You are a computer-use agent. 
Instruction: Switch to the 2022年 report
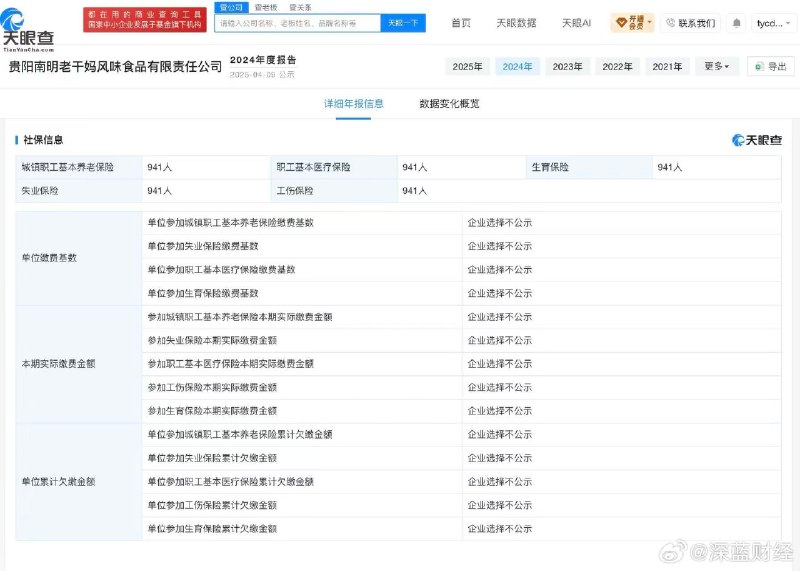tap(617, 66)
